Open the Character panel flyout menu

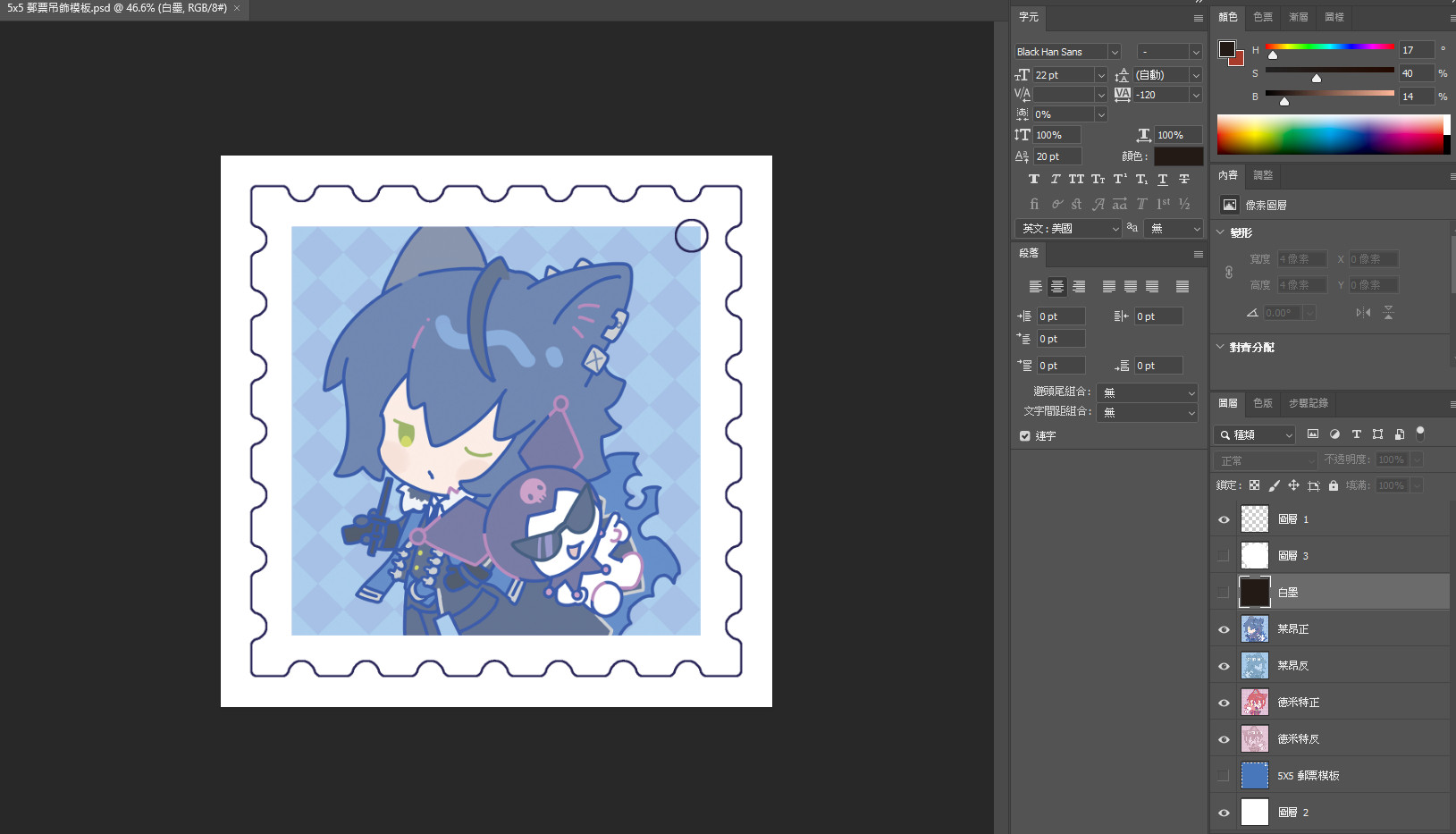click(x=1198, y=18)
